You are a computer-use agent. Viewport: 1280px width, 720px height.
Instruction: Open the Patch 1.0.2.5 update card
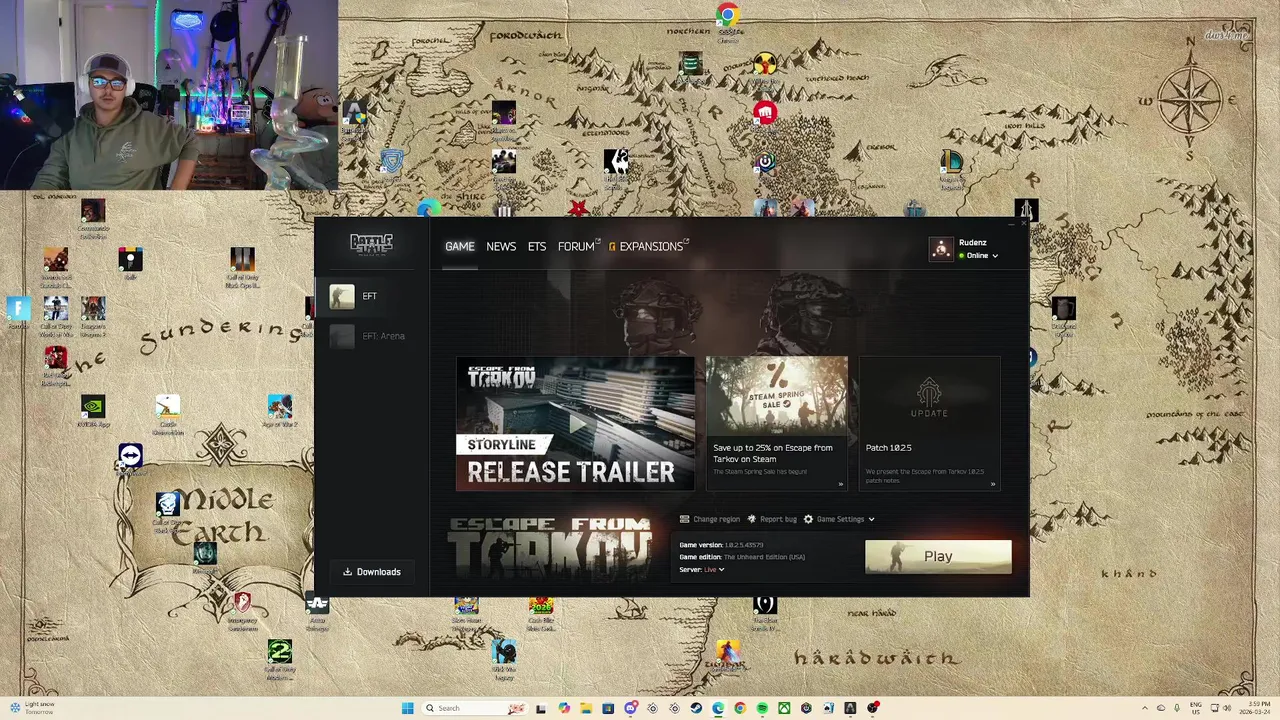[929, 423]
